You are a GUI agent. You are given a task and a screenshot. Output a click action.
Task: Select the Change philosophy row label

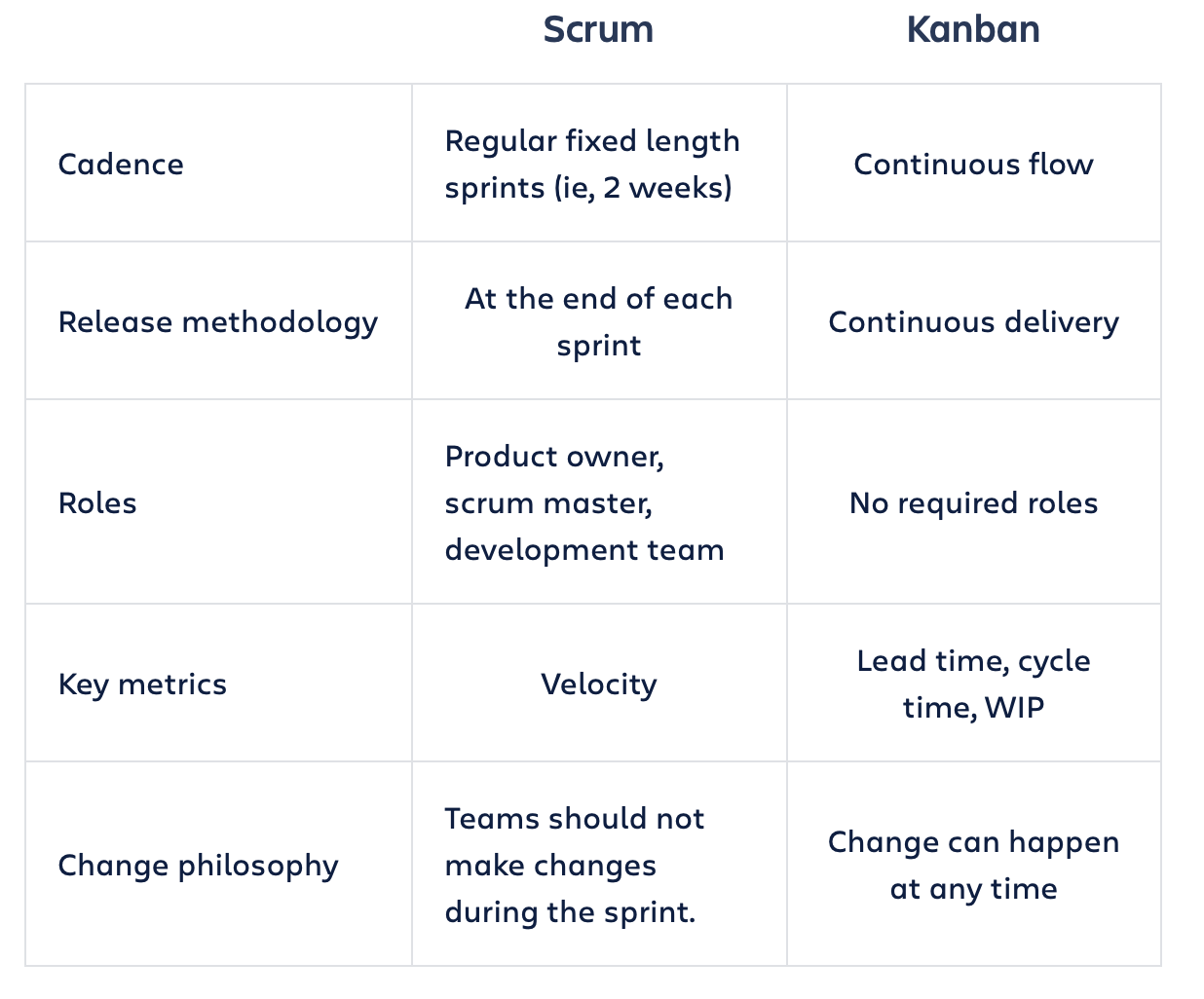pyautogui.click(x=199, y=865)
